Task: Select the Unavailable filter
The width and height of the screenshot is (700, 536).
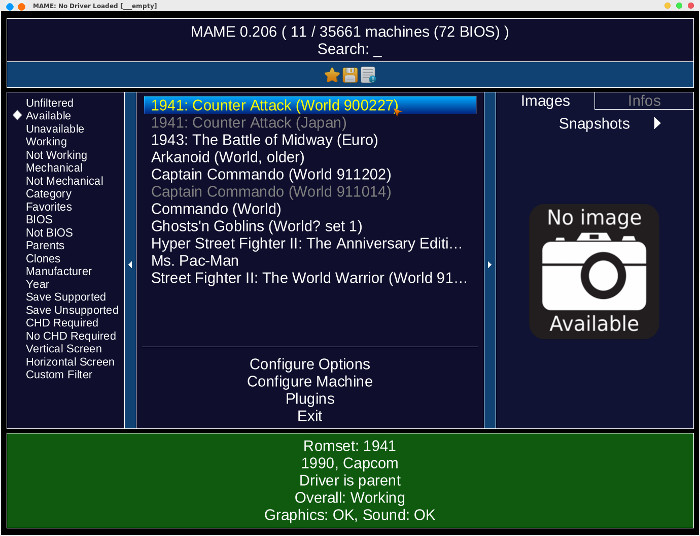Action: coord(55,129)
